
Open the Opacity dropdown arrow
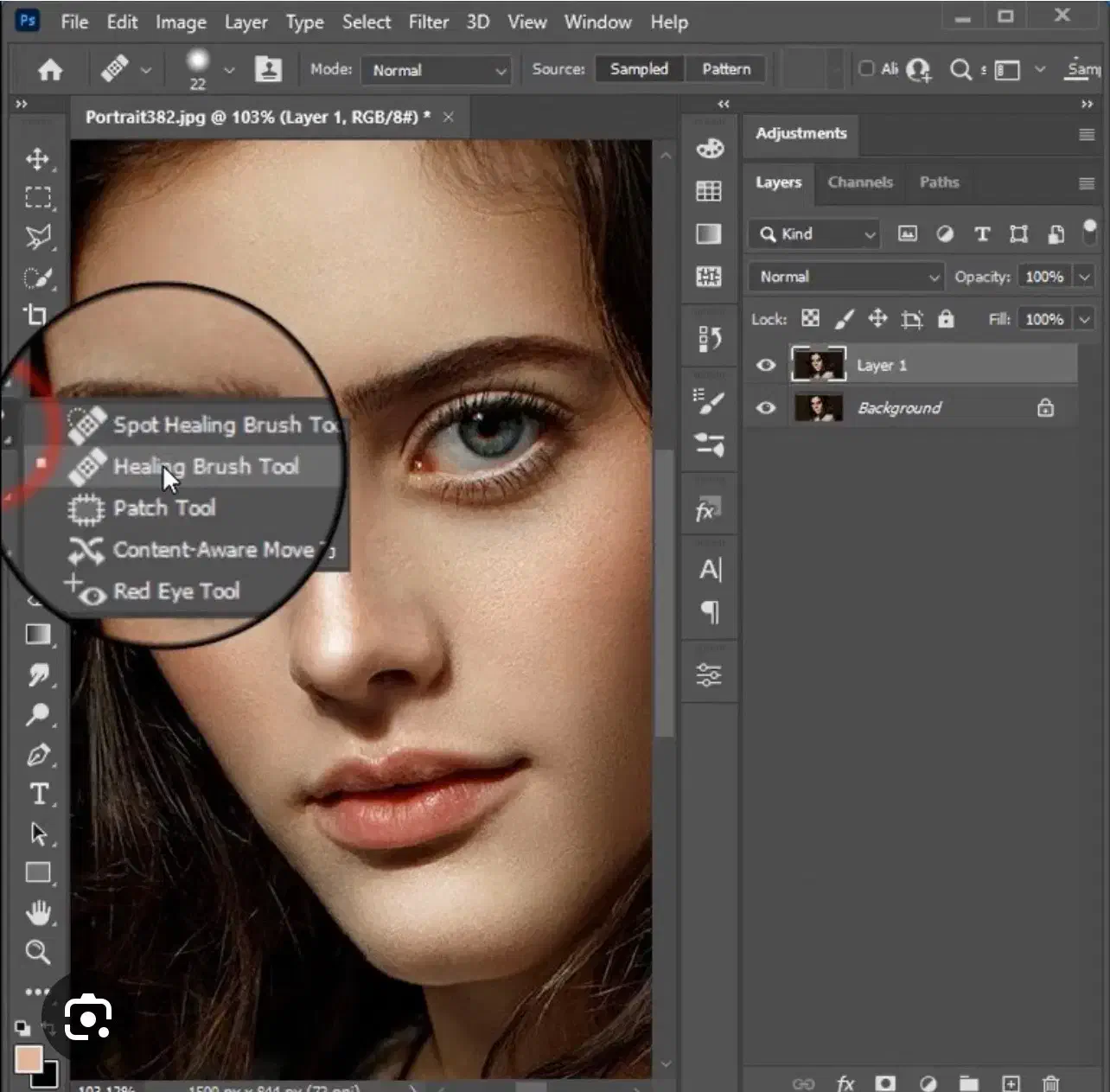click(1084, 277)
